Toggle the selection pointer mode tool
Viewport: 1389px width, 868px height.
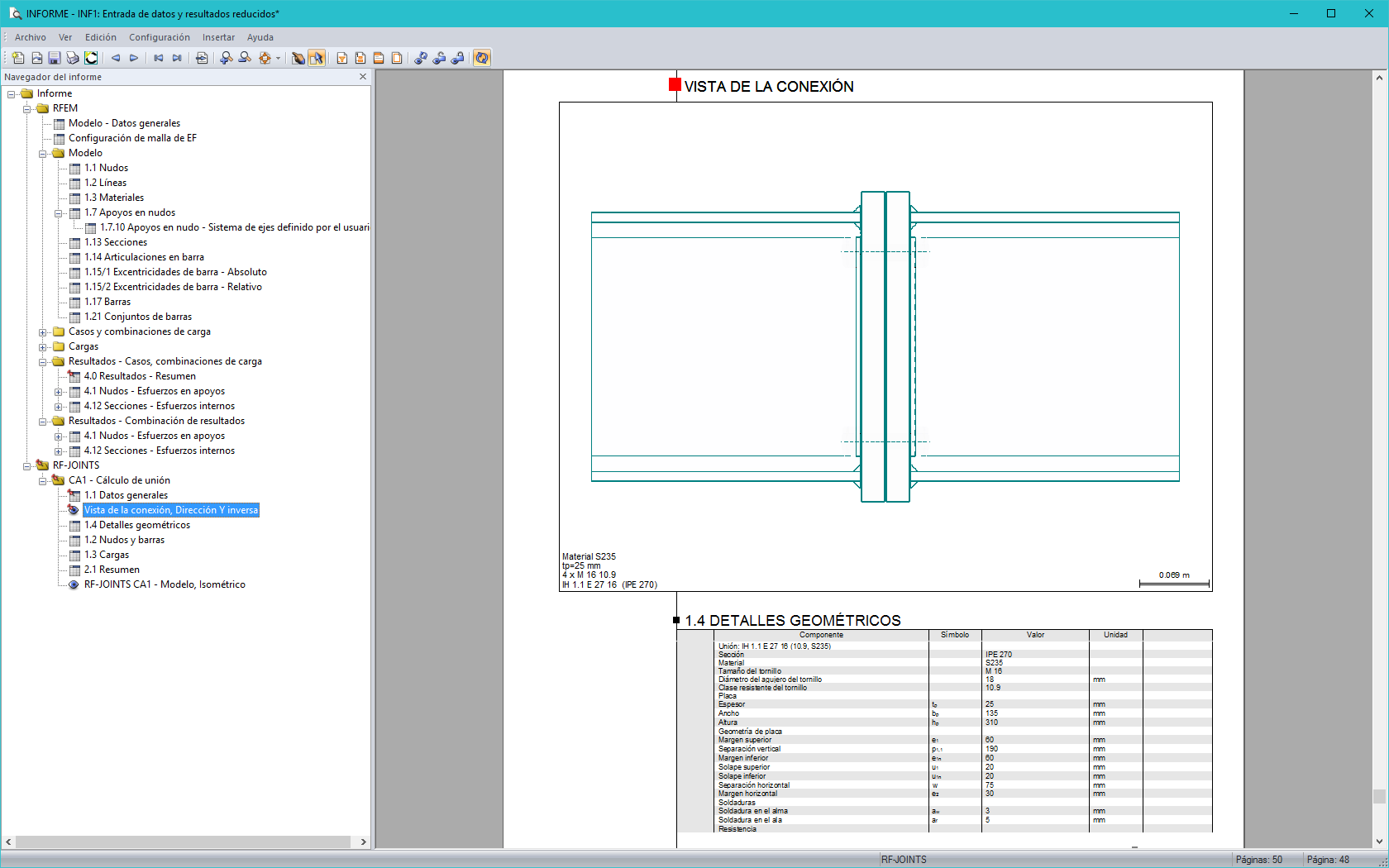coord(317,58)
